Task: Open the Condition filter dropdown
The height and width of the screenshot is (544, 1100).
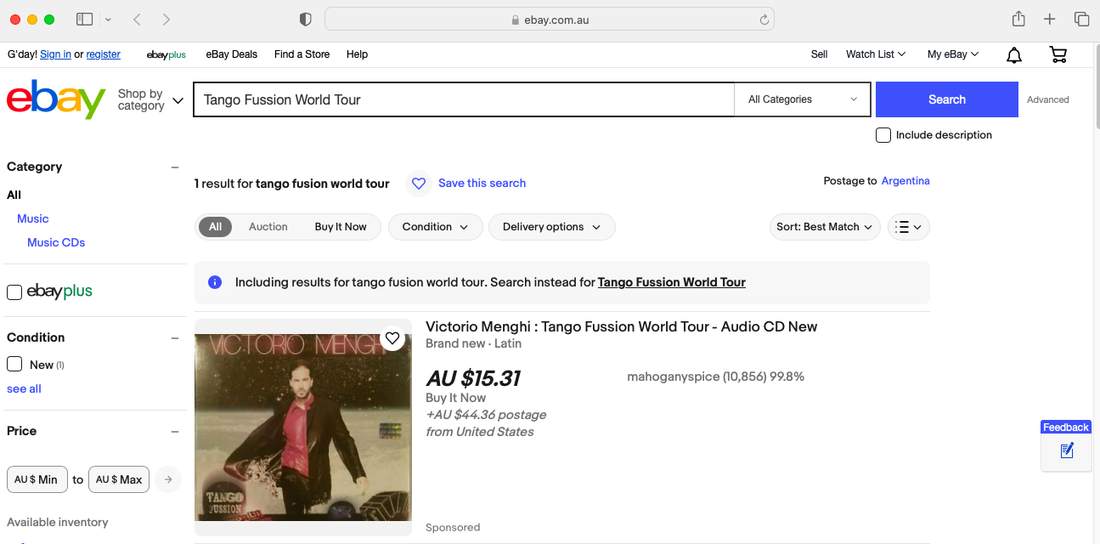Action: [435, 227]
